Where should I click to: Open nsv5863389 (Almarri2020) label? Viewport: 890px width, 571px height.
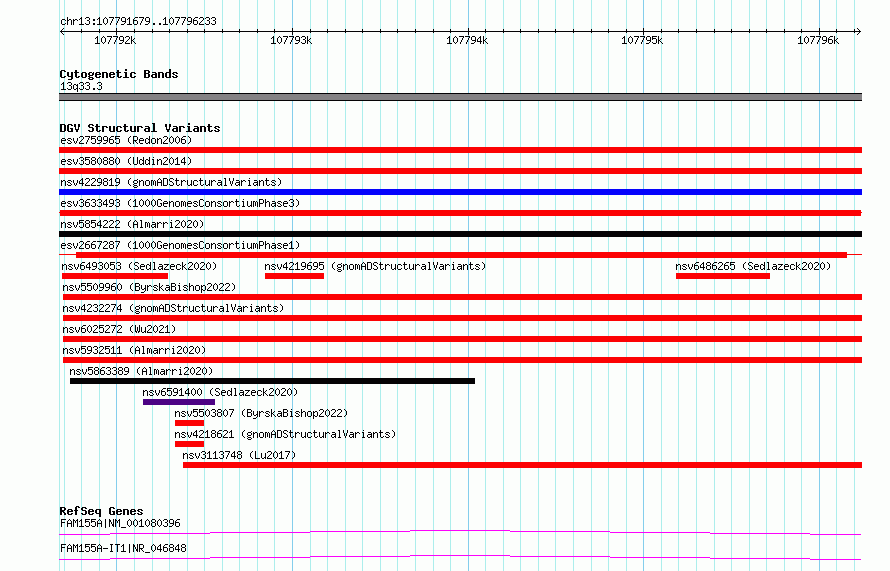(141, 371)
